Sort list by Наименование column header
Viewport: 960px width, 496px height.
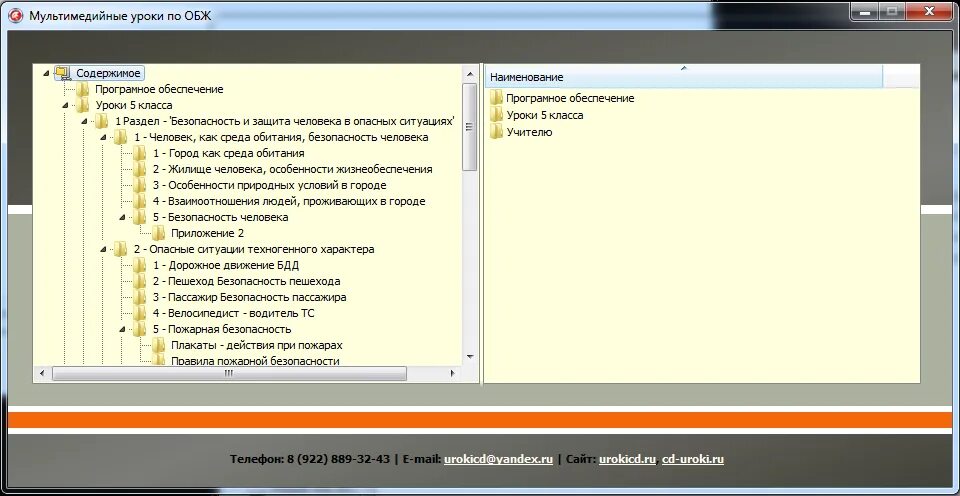click(x=684, y=77)
